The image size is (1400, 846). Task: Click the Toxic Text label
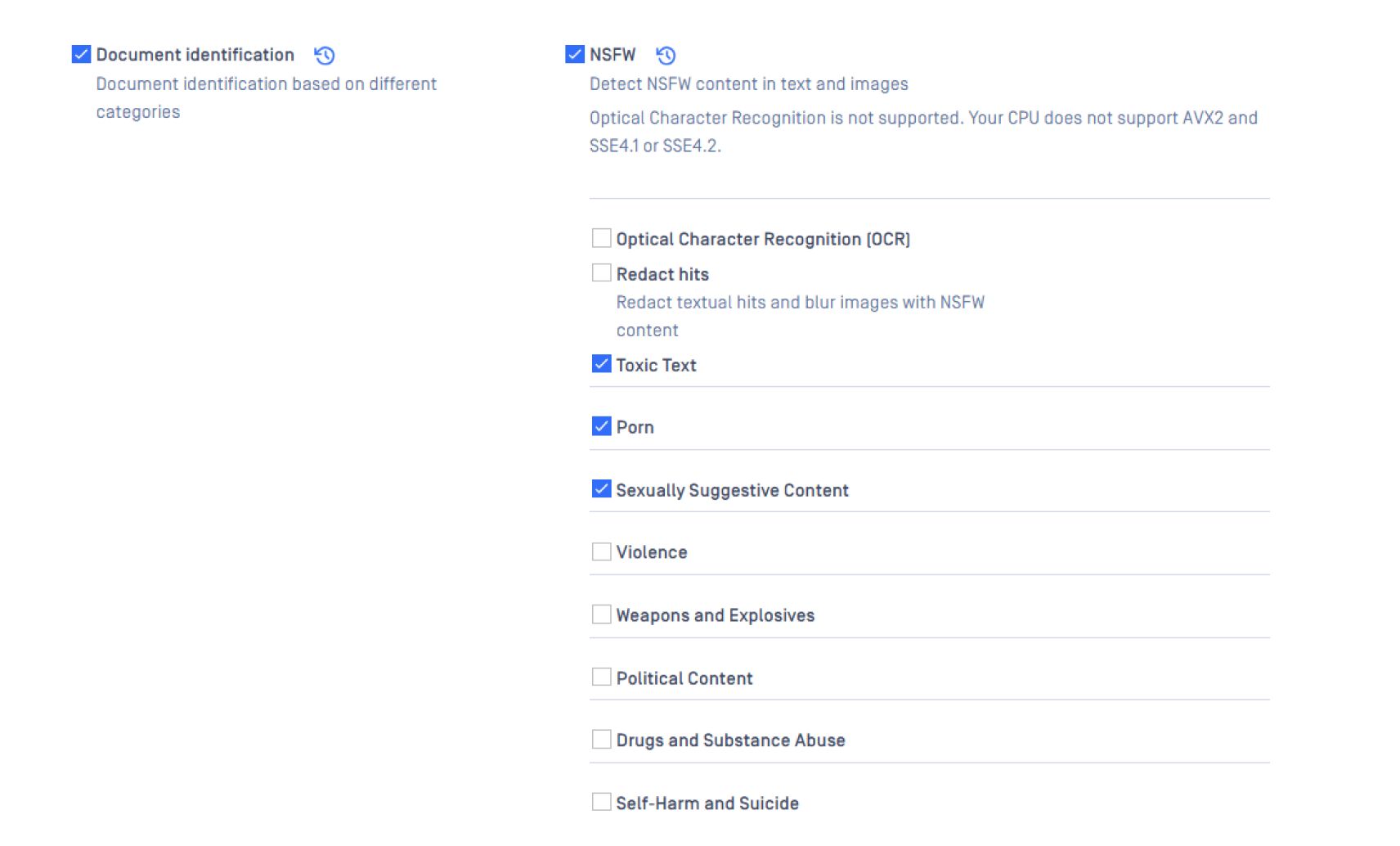pyautogui.click(x=657, y=365)
